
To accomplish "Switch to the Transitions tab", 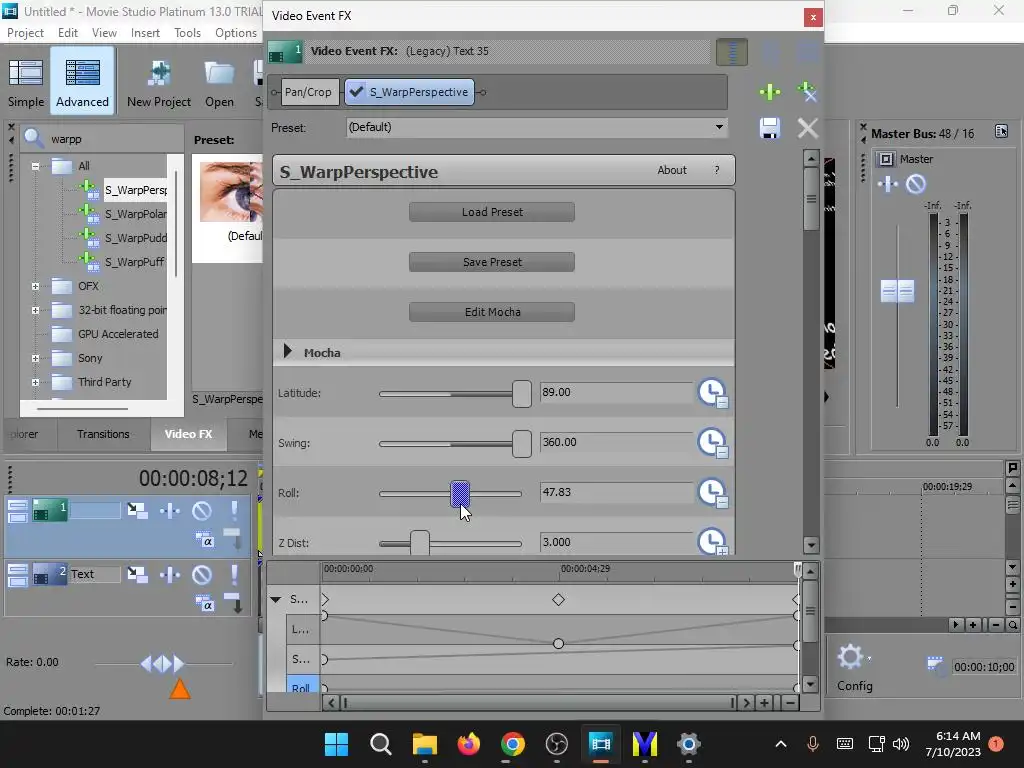I will tap(103, 434).
